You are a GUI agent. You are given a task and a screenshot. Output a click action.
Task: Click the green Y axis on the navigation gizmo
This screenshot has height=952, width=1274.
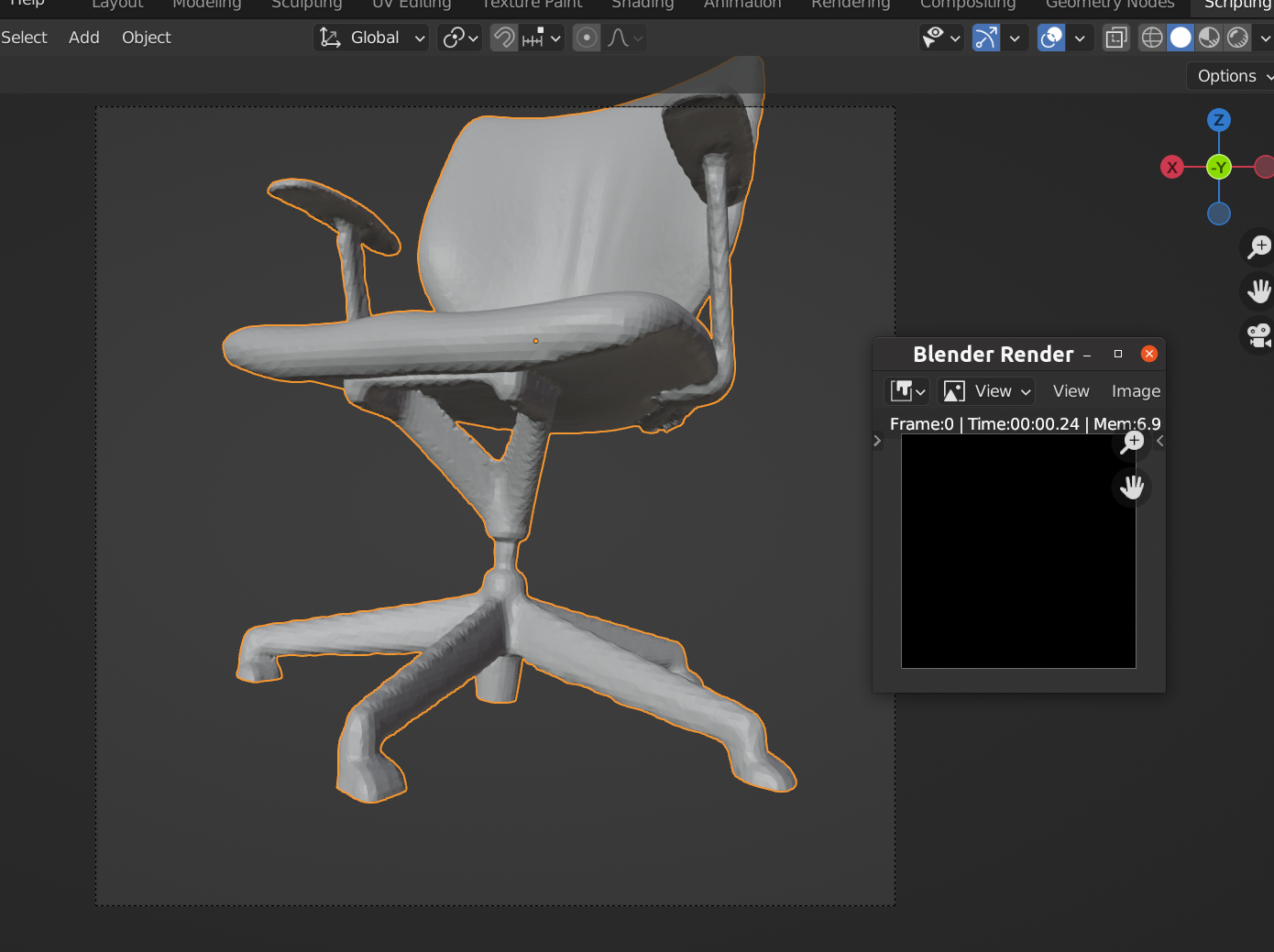(1219, 167)
